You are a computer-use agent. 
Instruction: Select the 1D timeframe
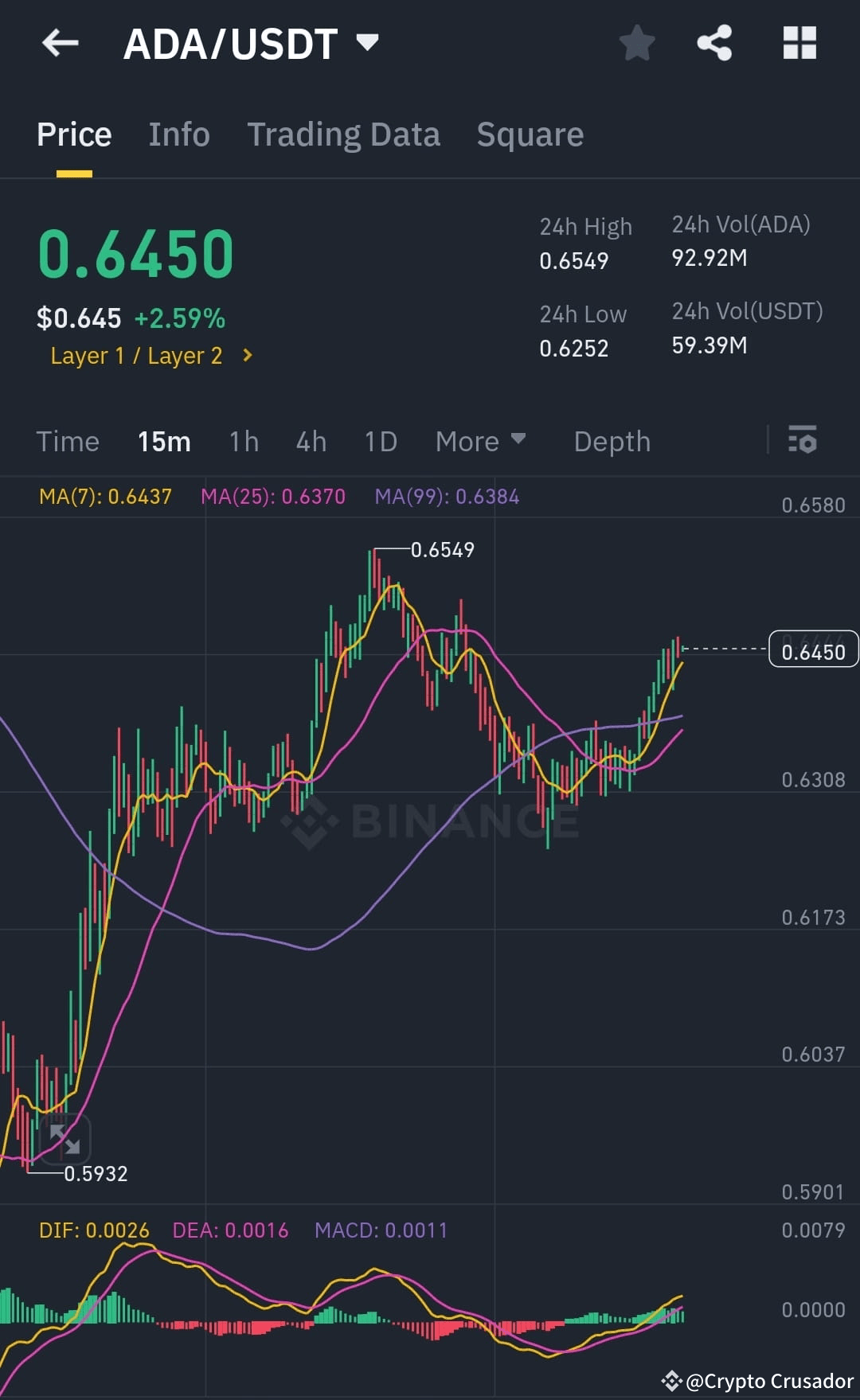[x=380, y=441]
